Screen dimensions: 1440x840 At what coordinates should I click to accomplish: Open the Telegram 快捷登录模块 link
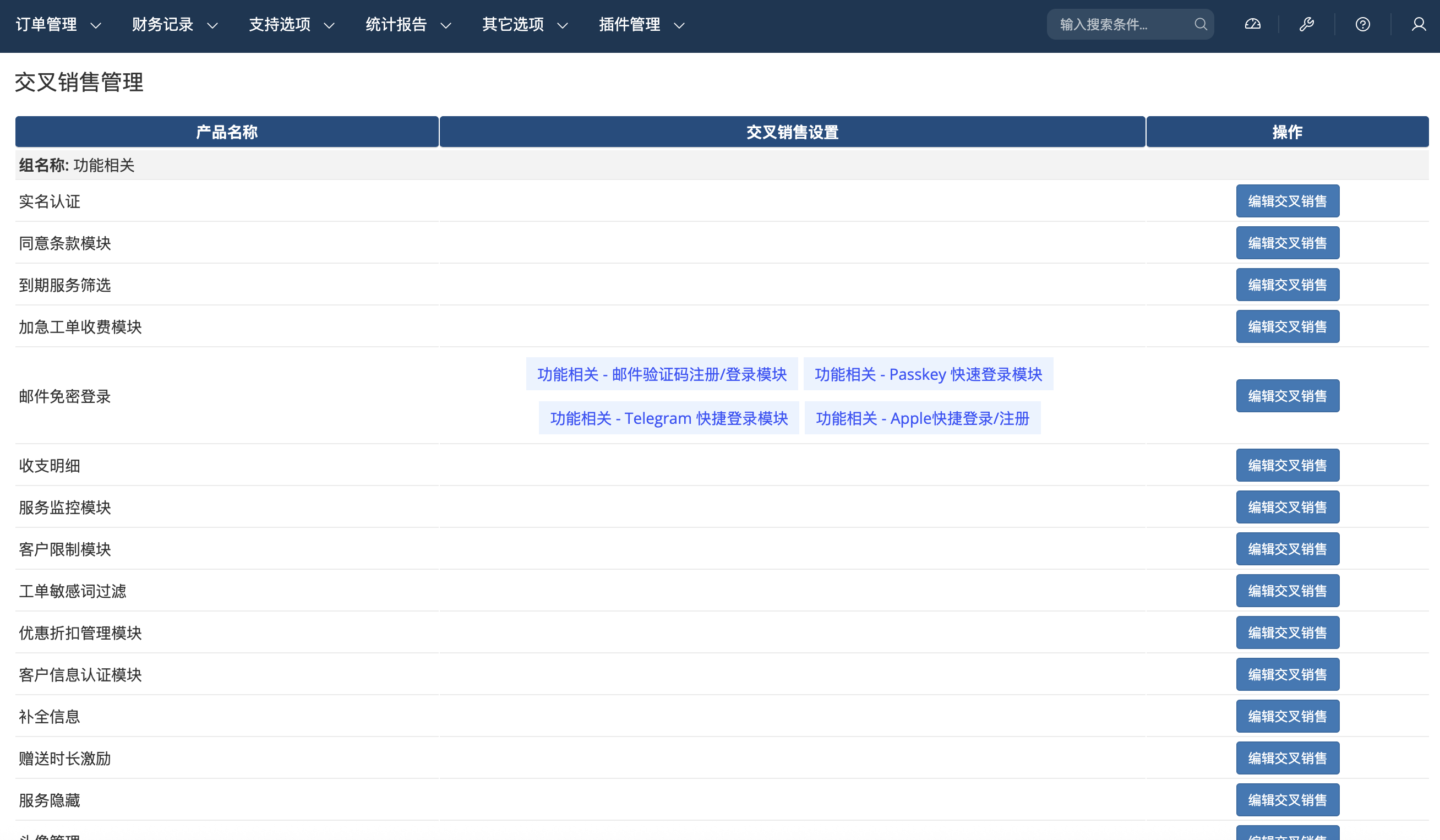point(669,418)
